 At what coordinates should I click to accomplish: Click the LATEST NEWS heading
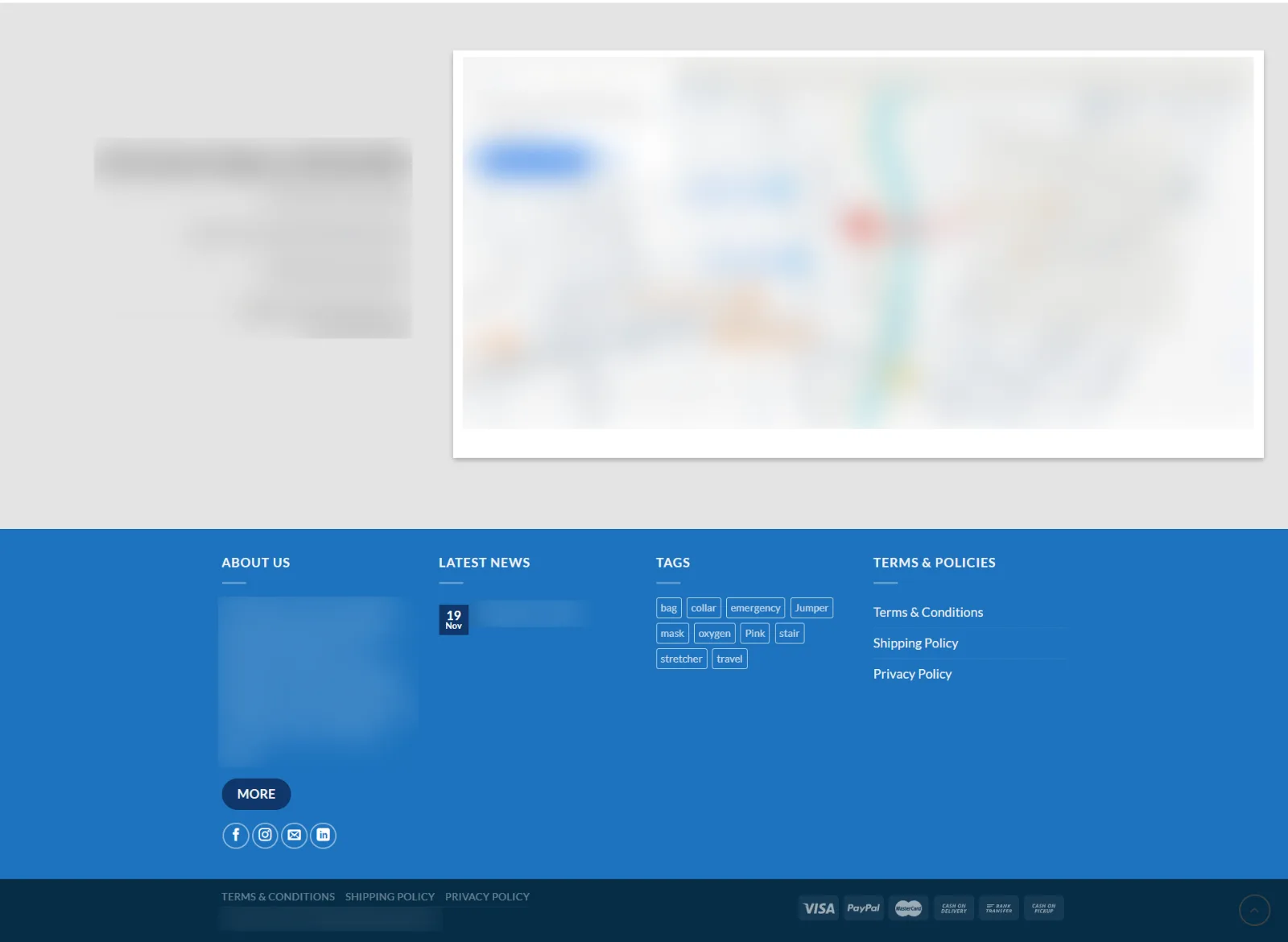point(485,563)
